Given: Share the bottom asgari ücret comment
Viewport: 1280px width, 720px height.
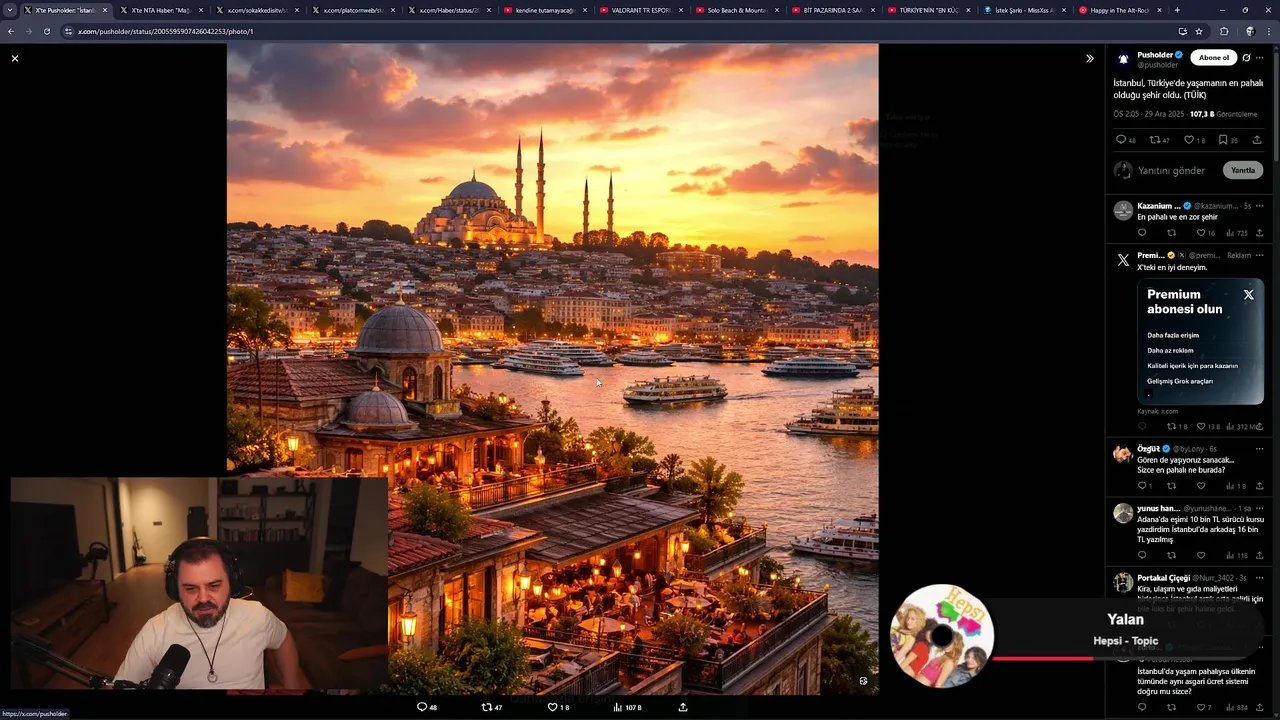Looking at the screenshot, I should click(1259, 707).
